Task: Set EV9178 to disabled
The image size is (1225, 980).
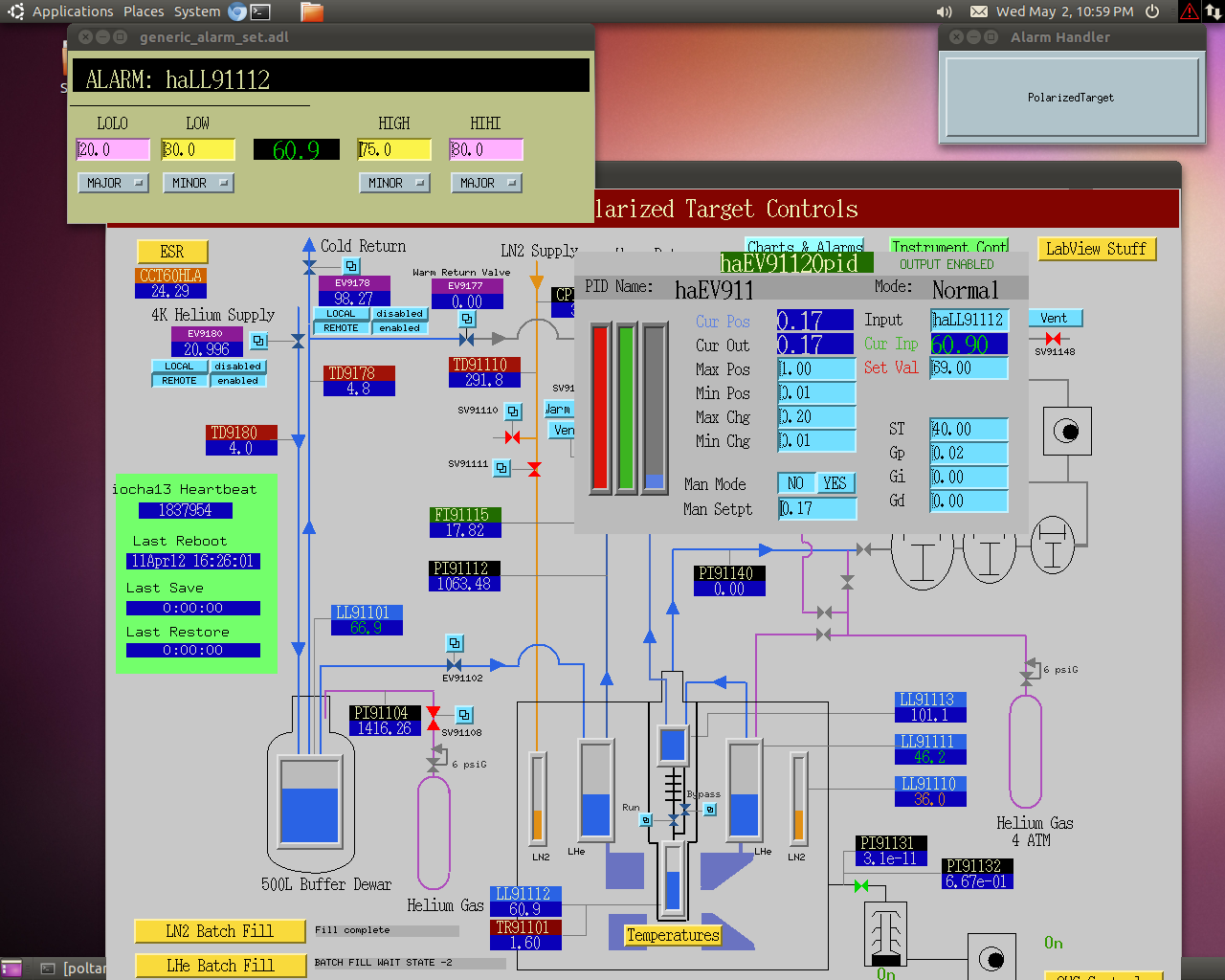Action: tap(400, 314)
